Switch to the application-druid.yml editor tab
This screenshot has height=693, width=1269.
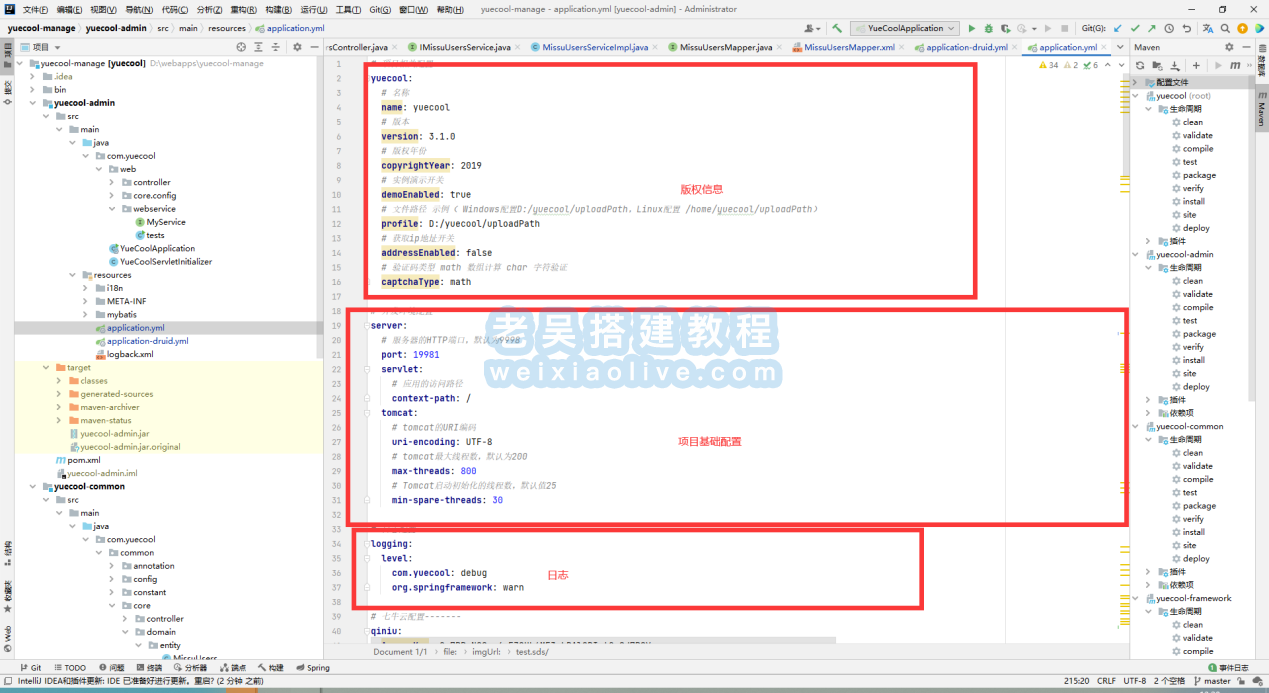click(x=966, y=47)
